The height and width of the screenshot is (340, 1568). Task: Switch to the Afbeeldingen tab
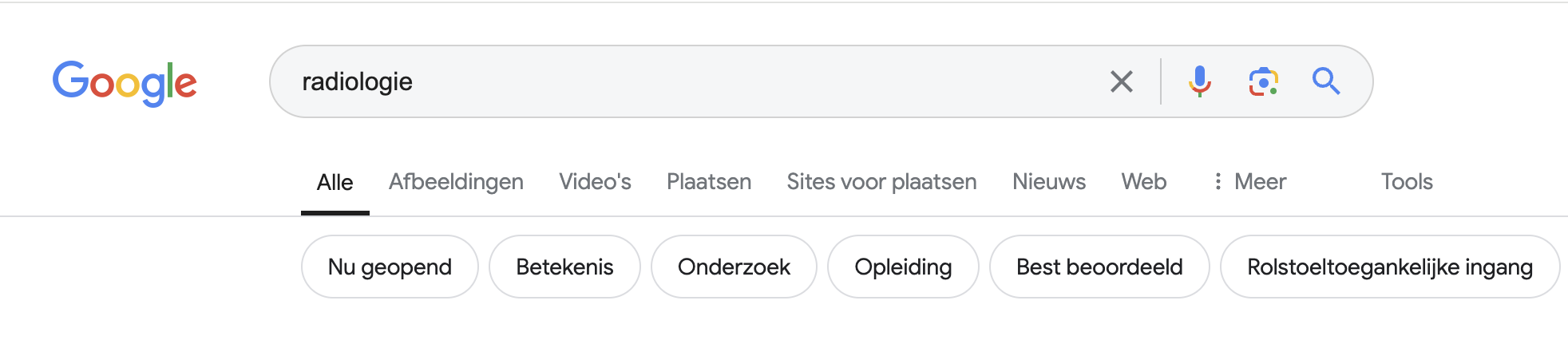coord(456,182)
